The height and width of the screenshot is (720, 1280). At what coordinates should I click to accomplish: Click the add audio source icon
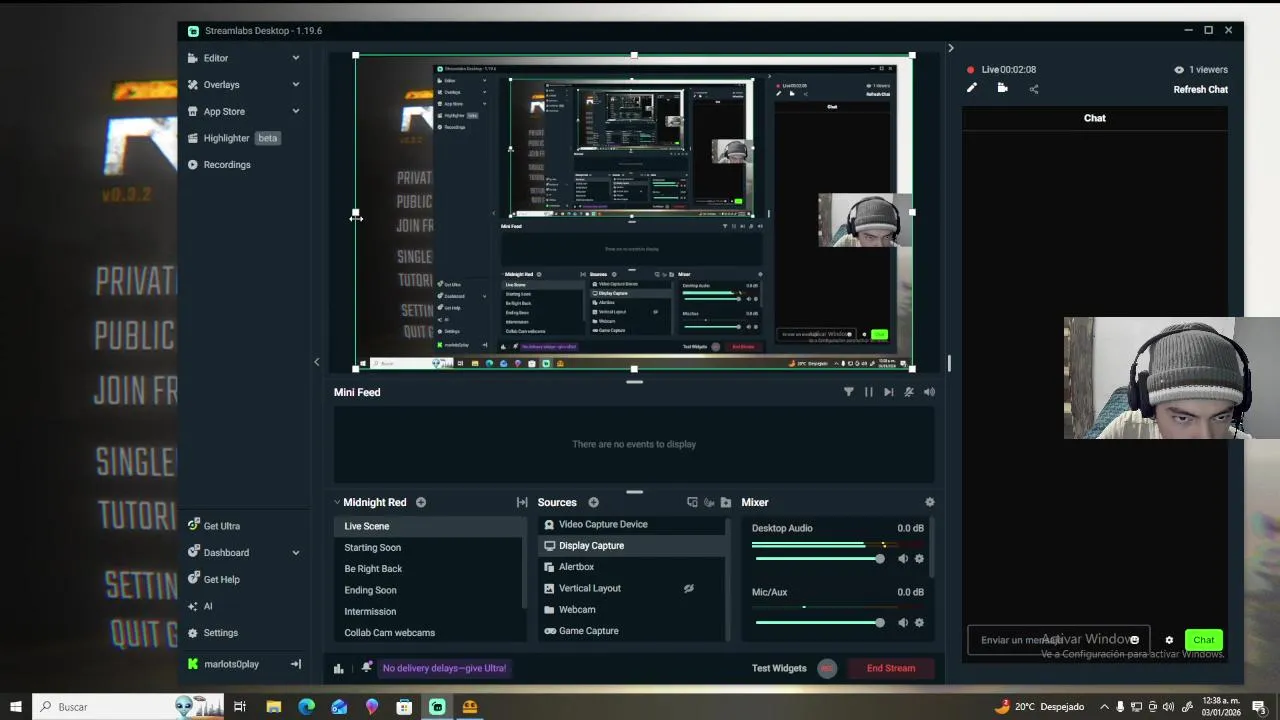click(x=709, y=502)
